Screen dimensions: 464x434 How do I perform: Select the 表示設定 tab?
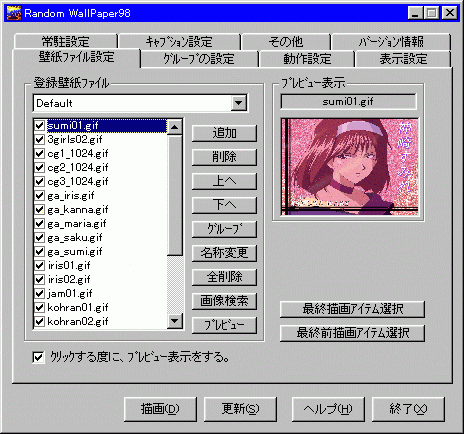click(403, 59)
